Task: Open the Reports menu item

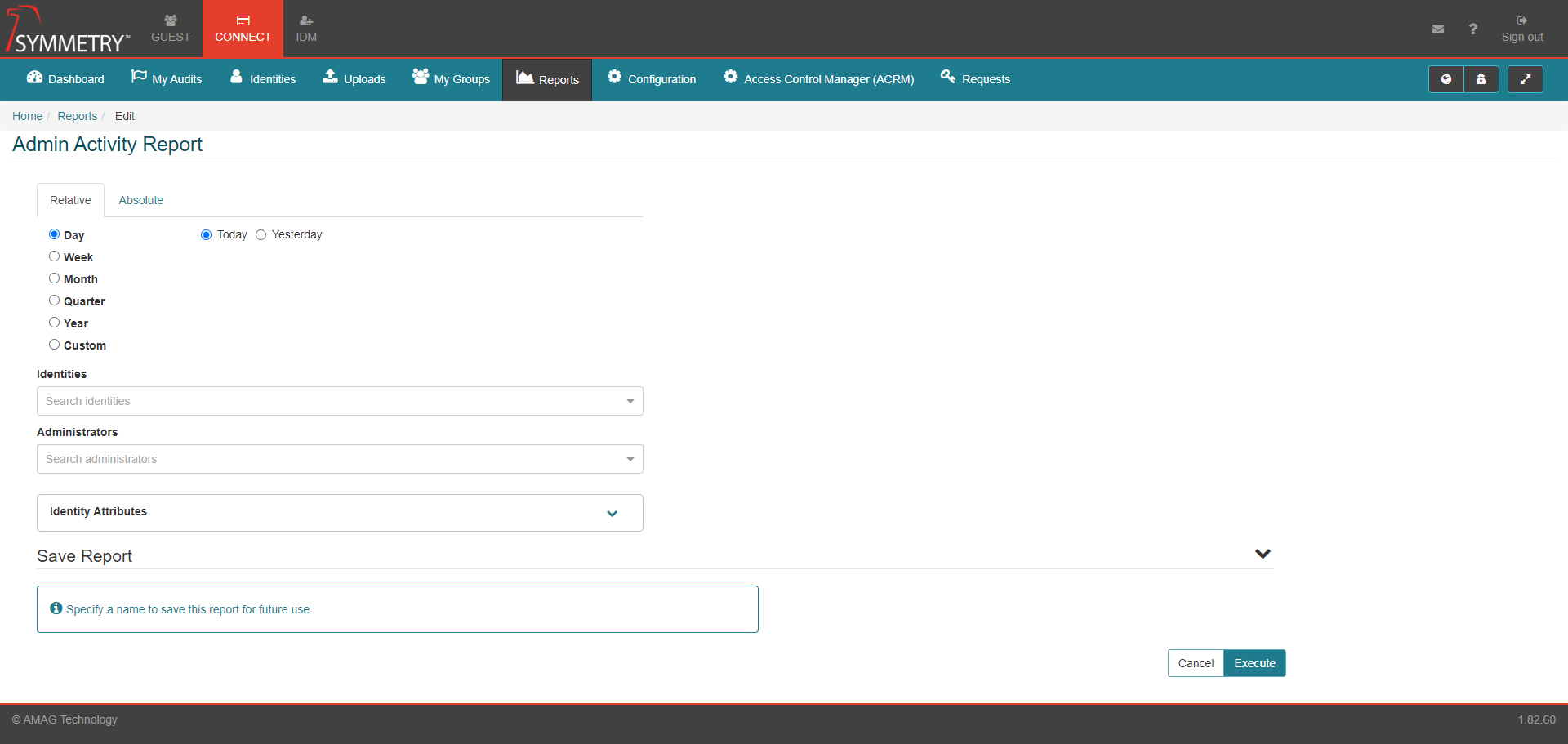Action: coord(547,80)
